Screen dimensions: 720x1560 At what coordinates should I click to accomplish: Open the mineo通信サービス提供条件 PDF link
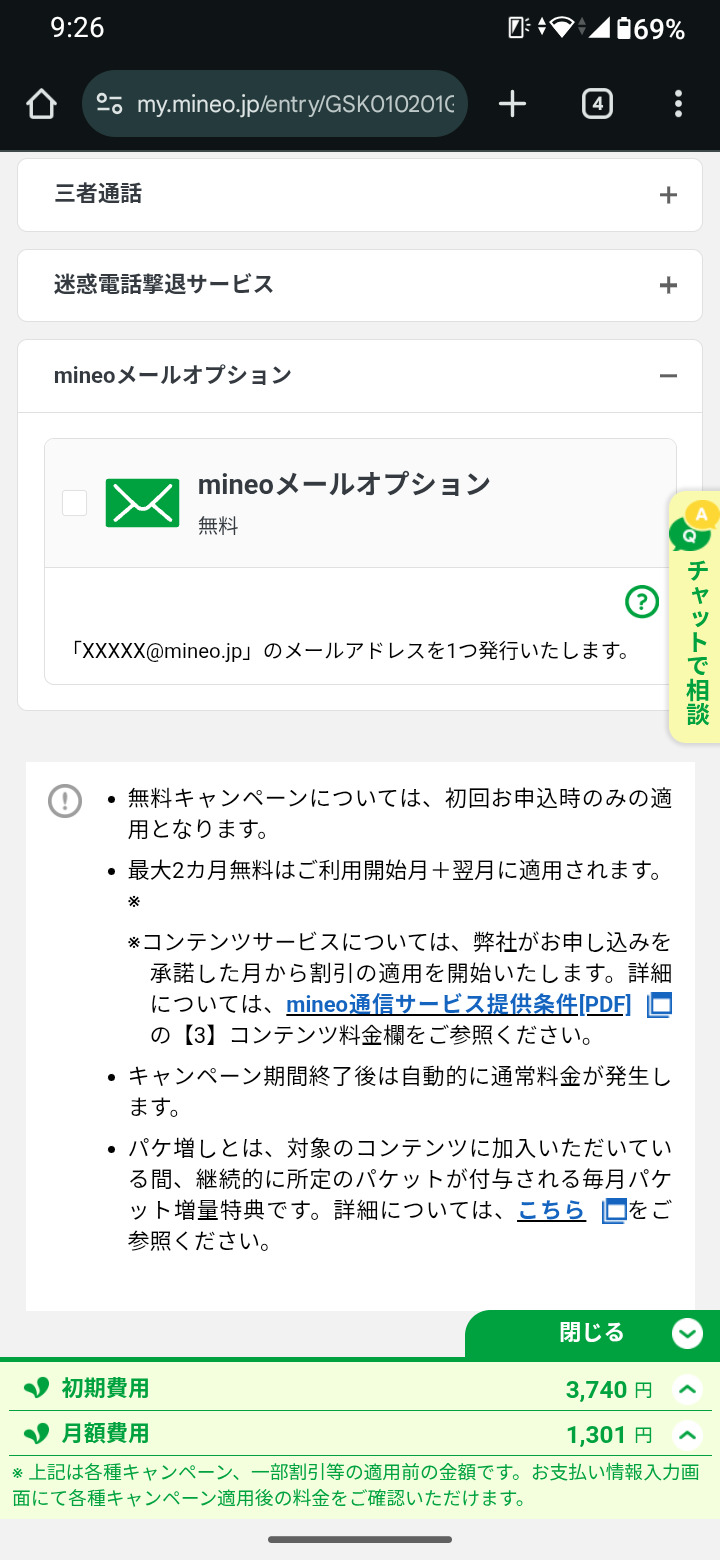pyautogui.click(x=458, y=1005)
